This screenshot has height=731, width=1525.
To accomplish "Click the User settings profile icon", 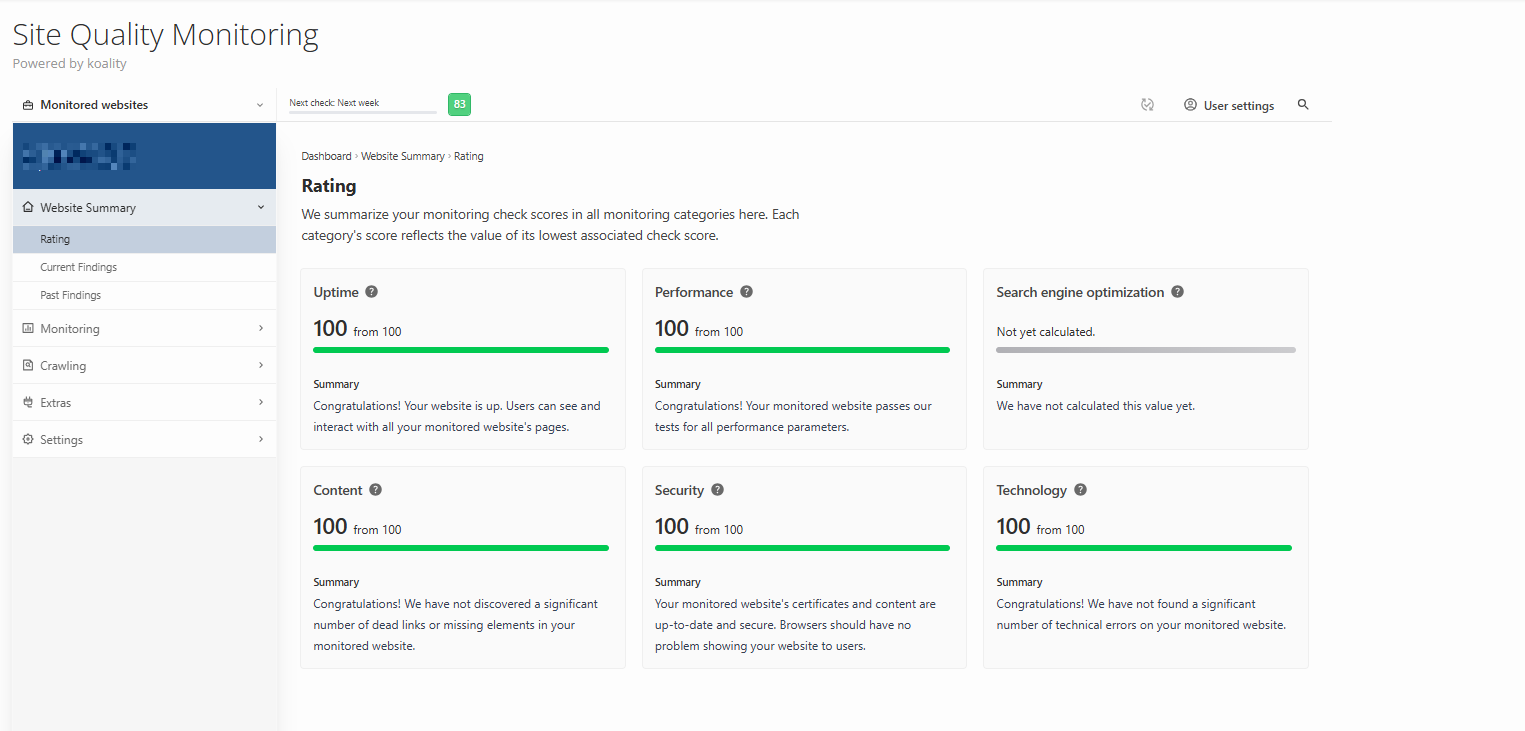I will tap(1190, 104).
